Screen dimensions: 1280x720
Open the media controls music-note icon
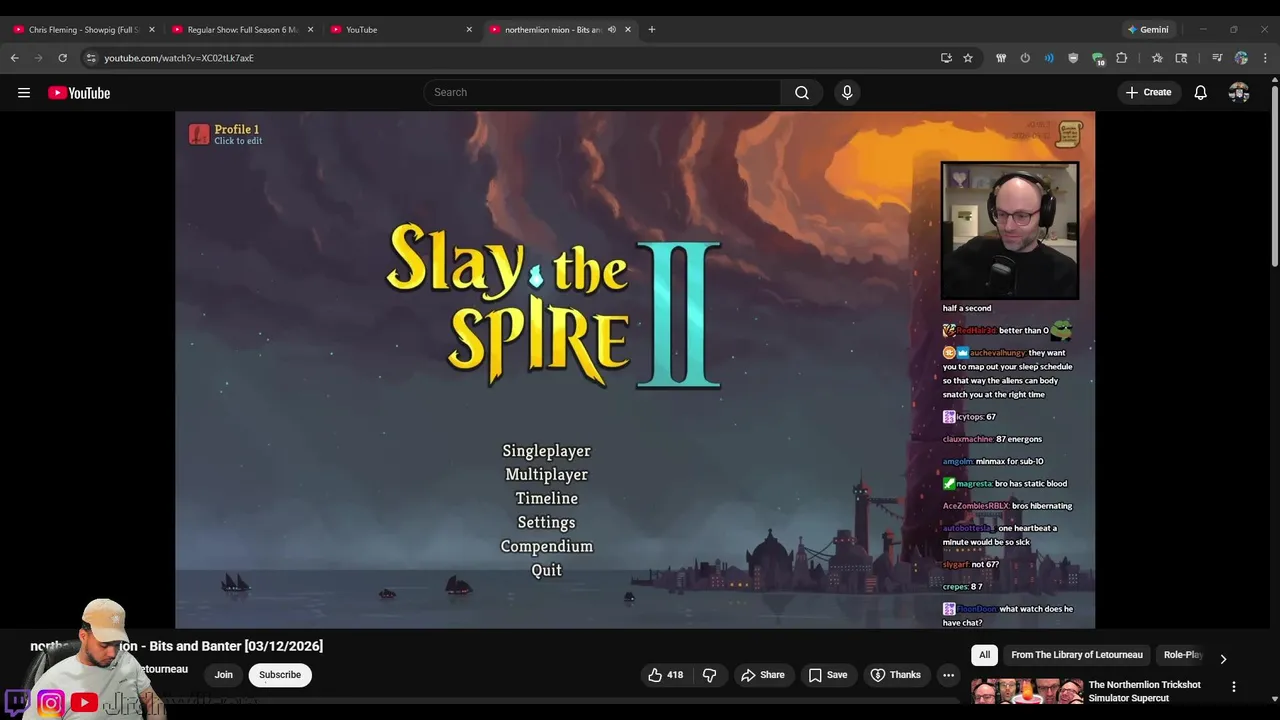(x=1217, y=58)
